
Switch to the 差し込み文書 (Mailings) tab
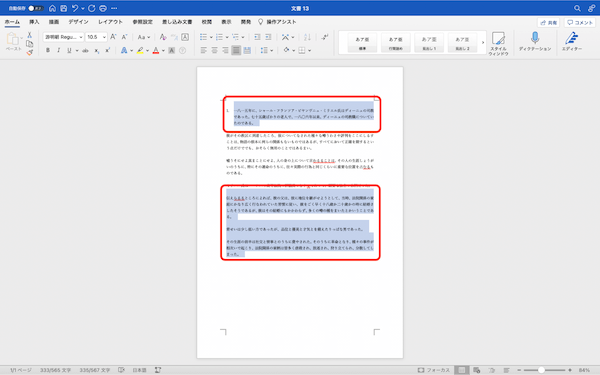(177, 22)
